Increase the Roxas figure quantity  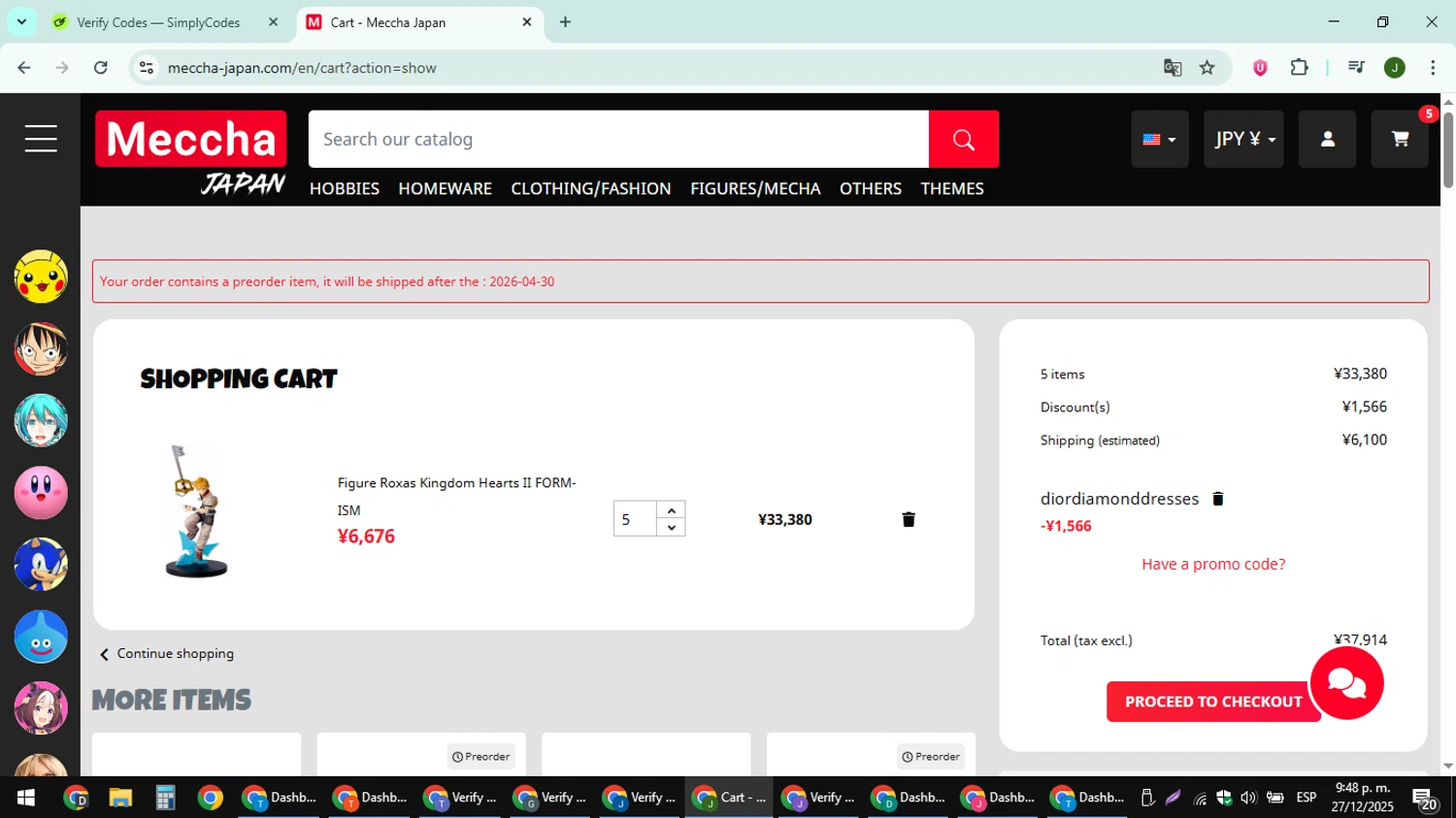click(x=672, y=510)
